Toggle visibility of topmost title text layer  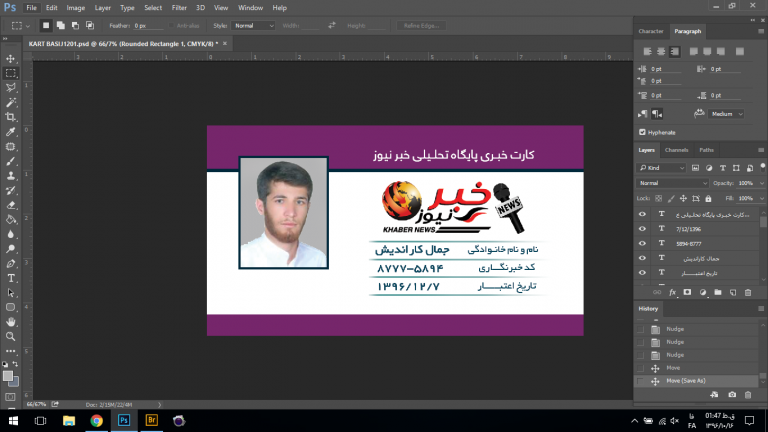tap(642, 214)
